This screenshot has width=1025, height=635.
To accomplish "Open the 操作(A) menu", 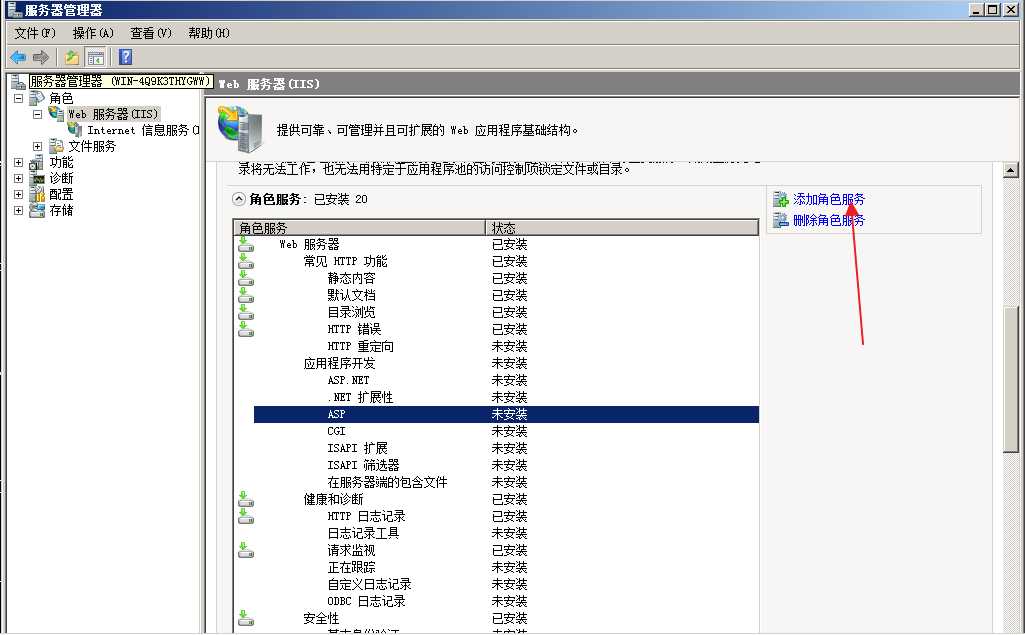I will (93, 33).
